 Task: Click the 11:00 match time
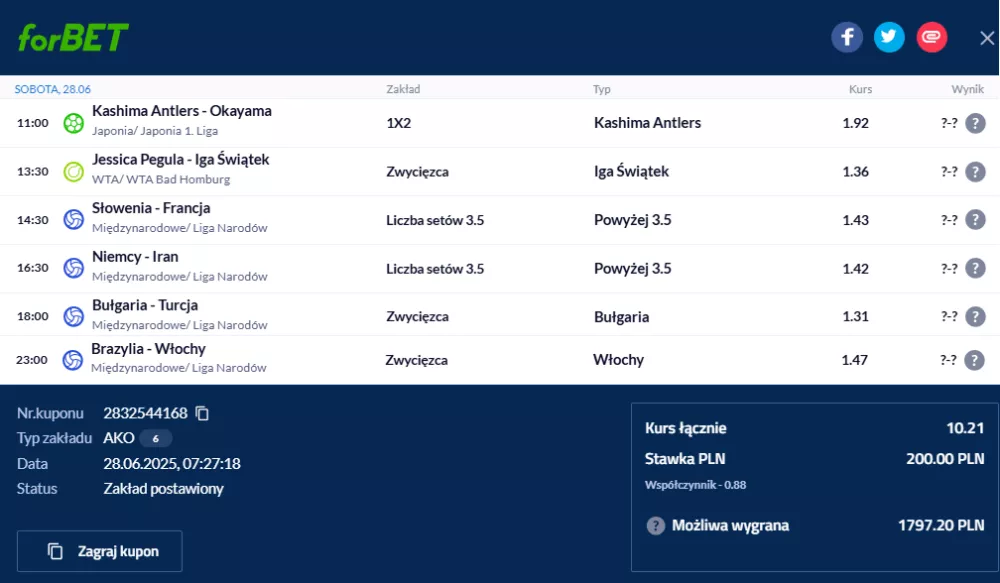tap(33, 123)
